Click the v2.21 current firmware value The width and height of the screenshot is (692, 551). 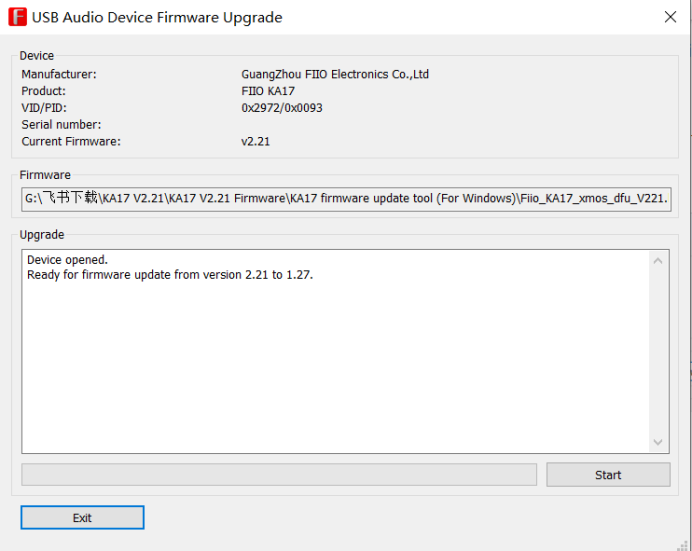(256, 141)
